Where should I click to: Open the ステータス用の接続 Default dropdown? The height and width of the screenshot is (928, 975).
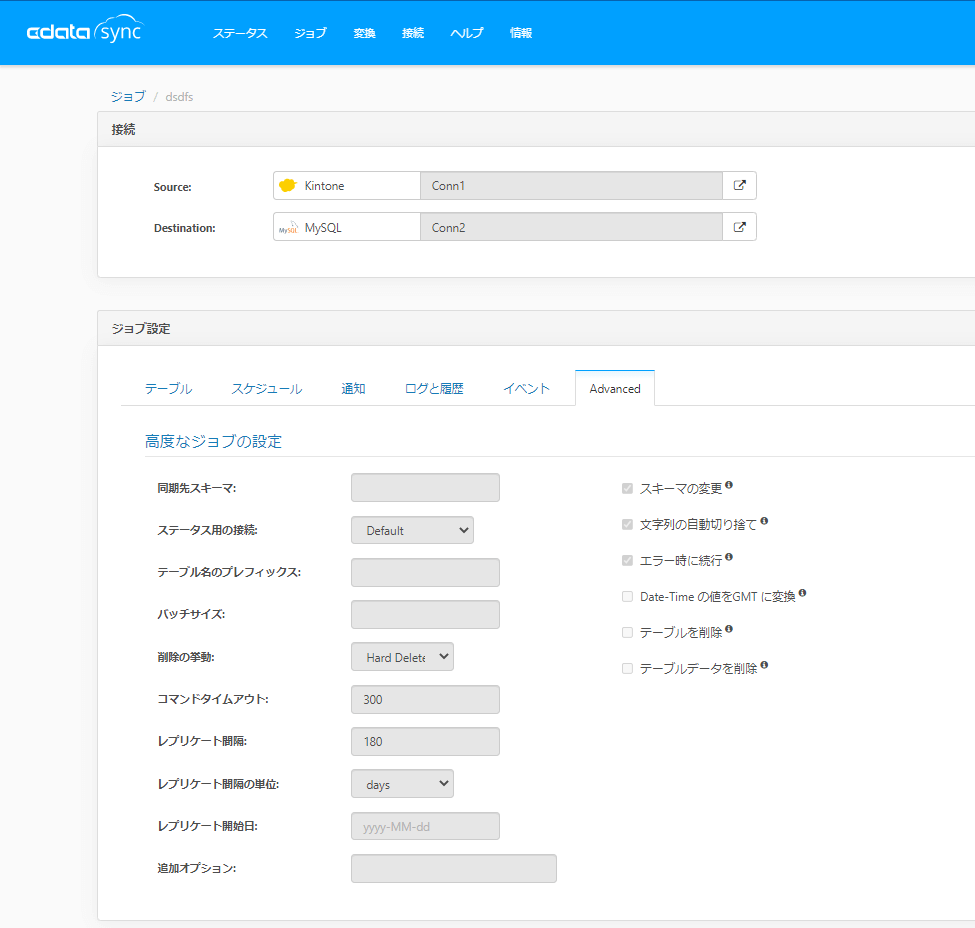coord(412,530)
